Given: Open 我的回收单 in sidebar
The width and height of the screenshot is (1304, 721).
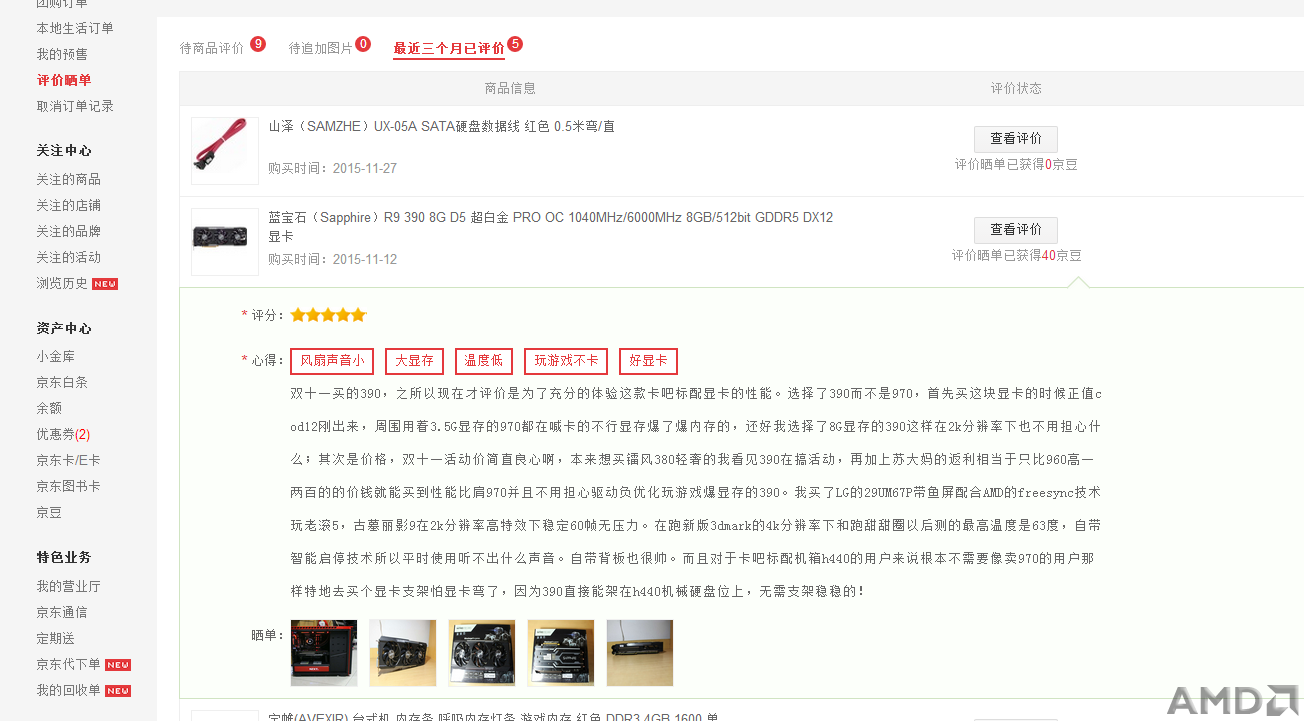Looking at the screenshot, I should (69, 690).
